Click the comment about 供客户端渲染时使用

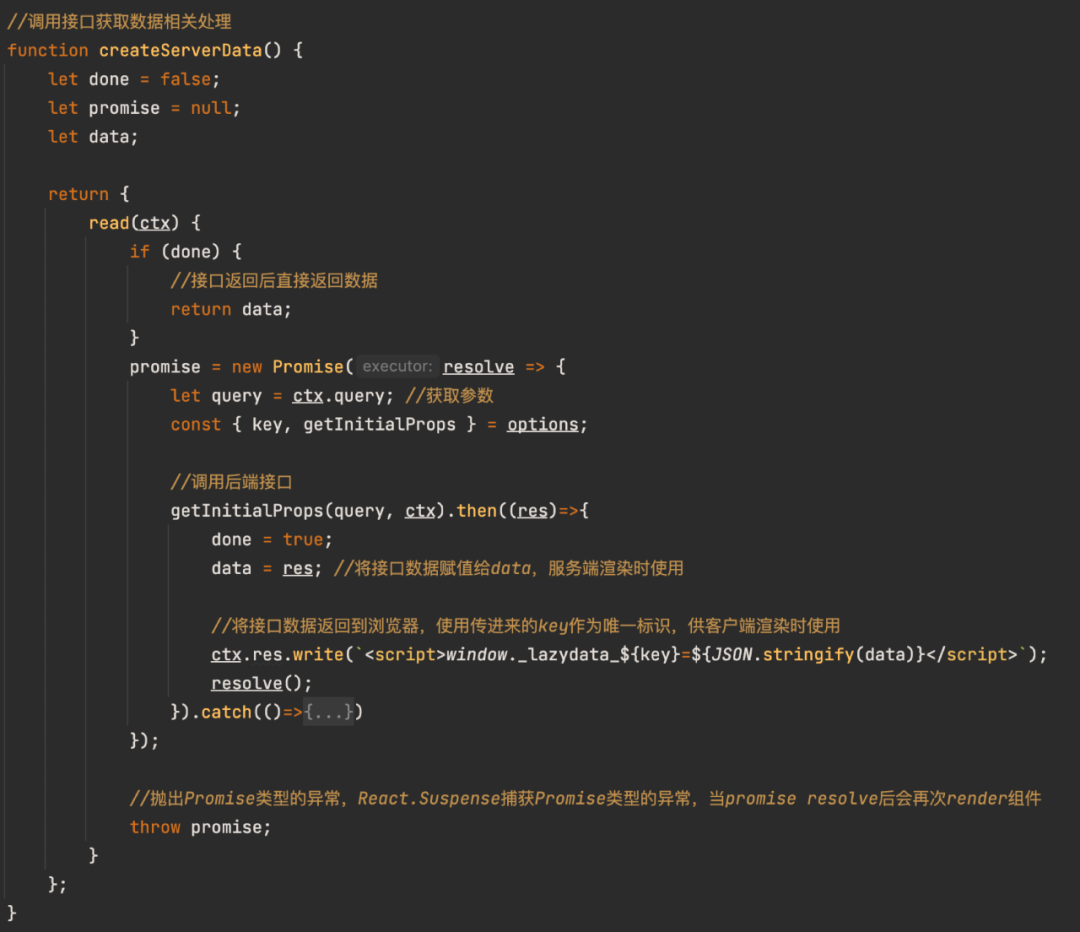[x=526, y=625]
